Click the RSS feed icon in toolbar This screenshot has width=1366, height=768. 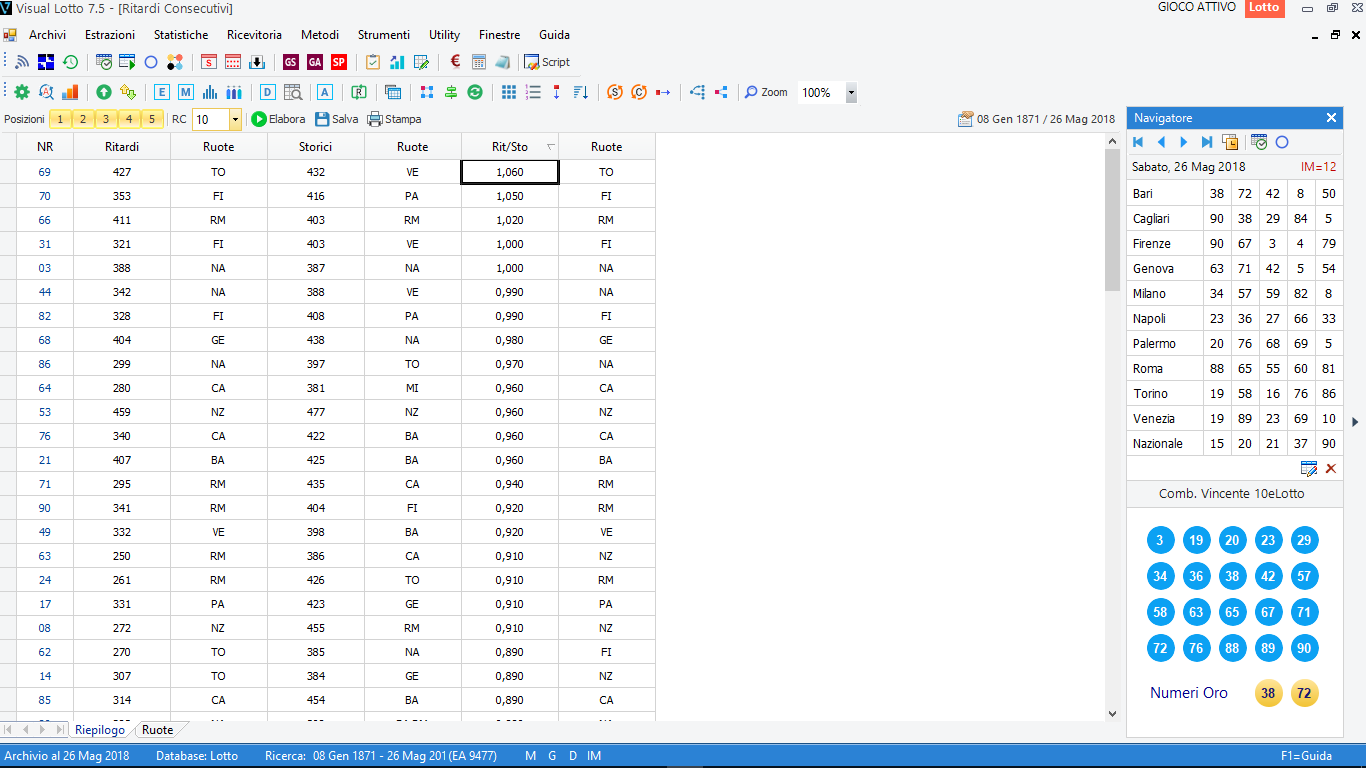(x=22, y=62)
